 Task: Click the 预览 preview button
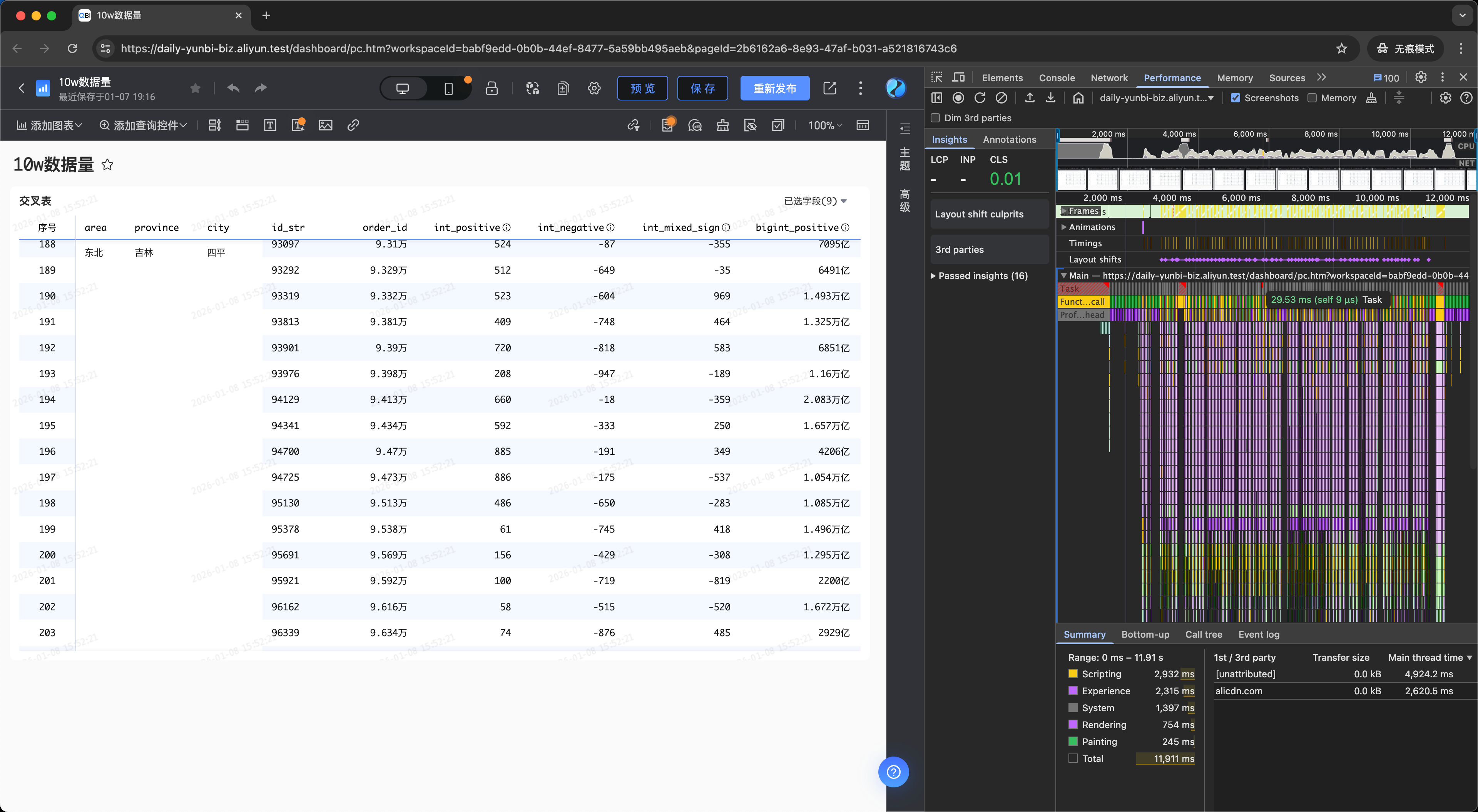tap(643, 89)
